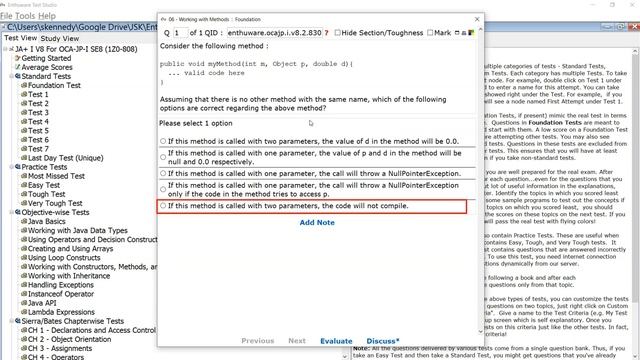Select Creating and Using Arrays node

tap(70, 249)
